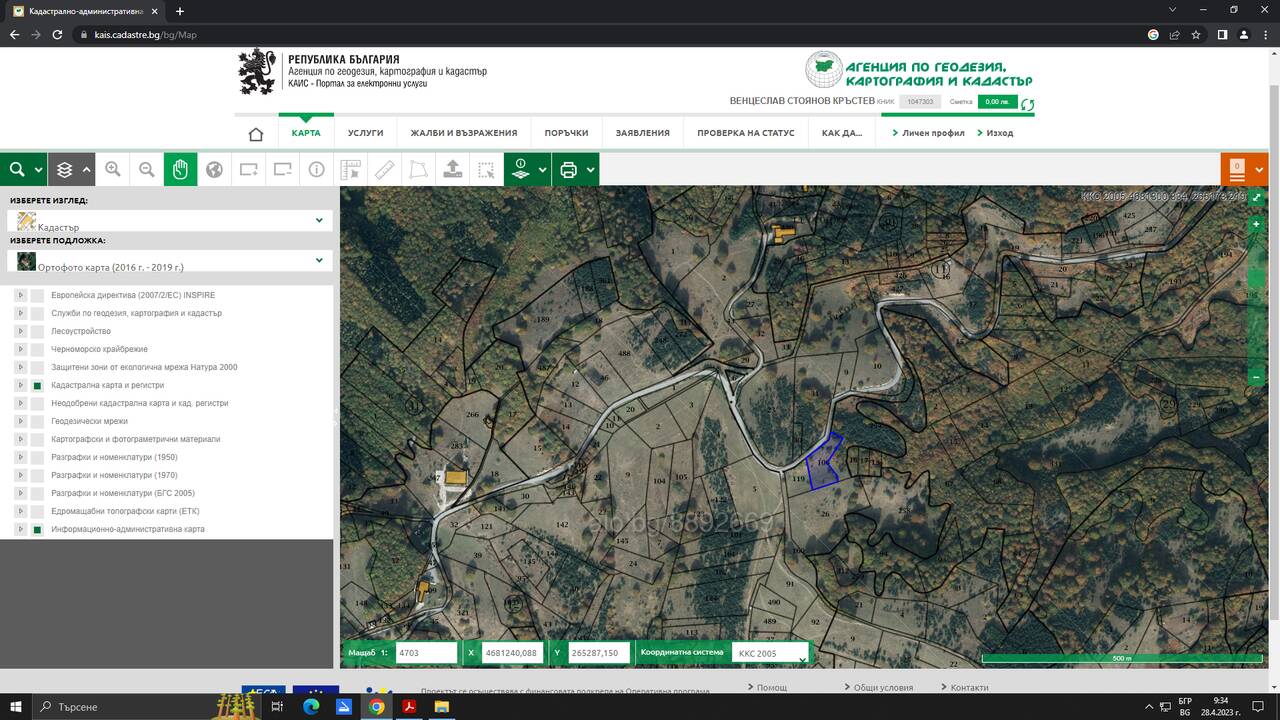Select the measure area polygon tool
This screenshot has height=720, width=1280.
(x=419, y=170)
